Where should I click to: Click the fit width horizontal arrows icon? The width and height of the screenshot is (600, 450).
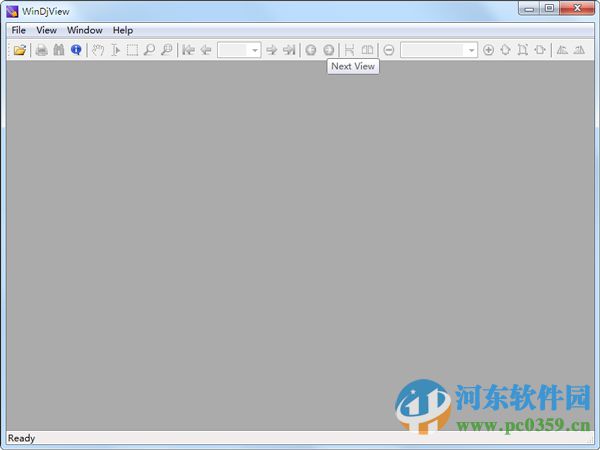(540, 50)
